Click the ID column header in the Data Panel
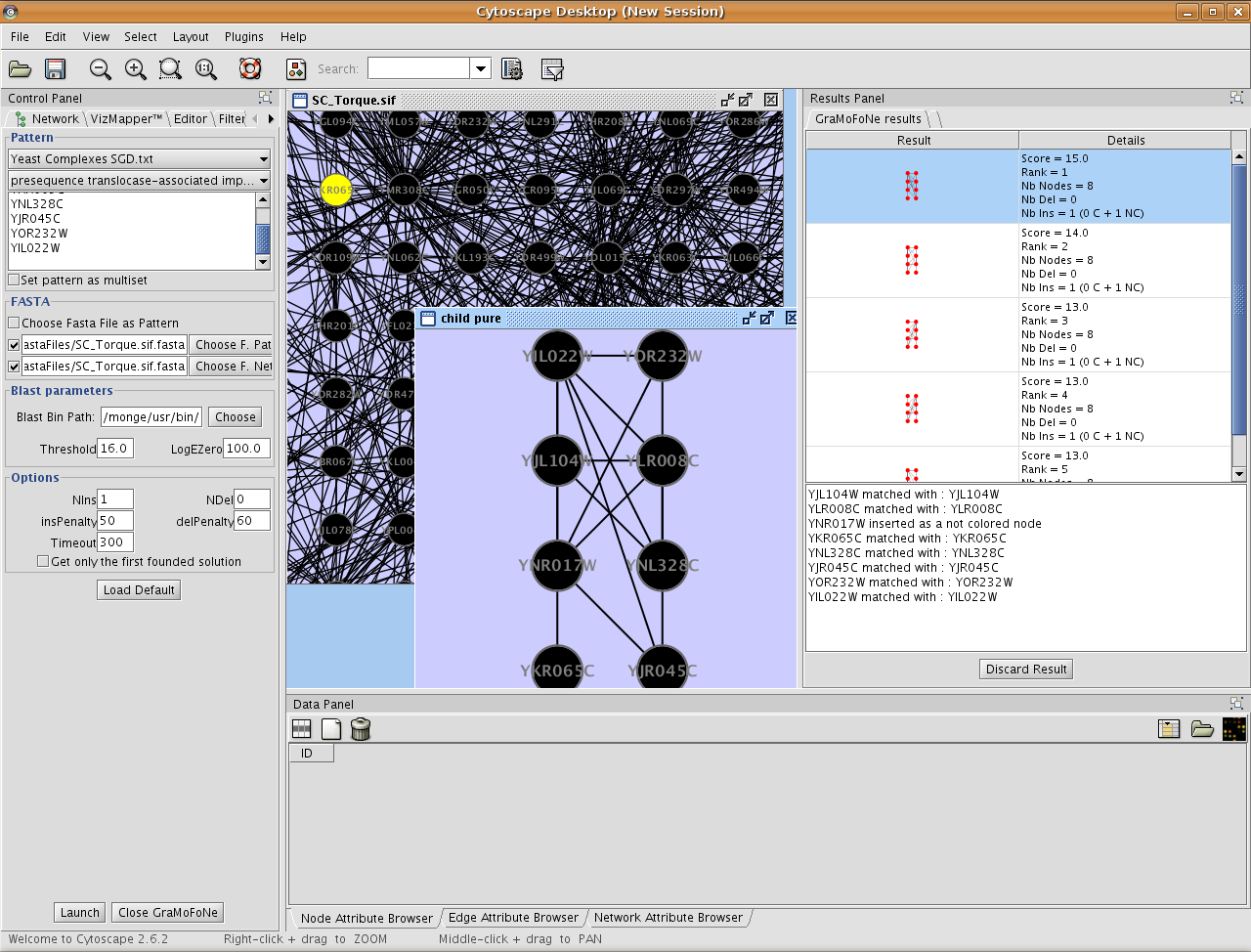Image resolution: width=1251 pixels, height=952 pixels. 311,753
